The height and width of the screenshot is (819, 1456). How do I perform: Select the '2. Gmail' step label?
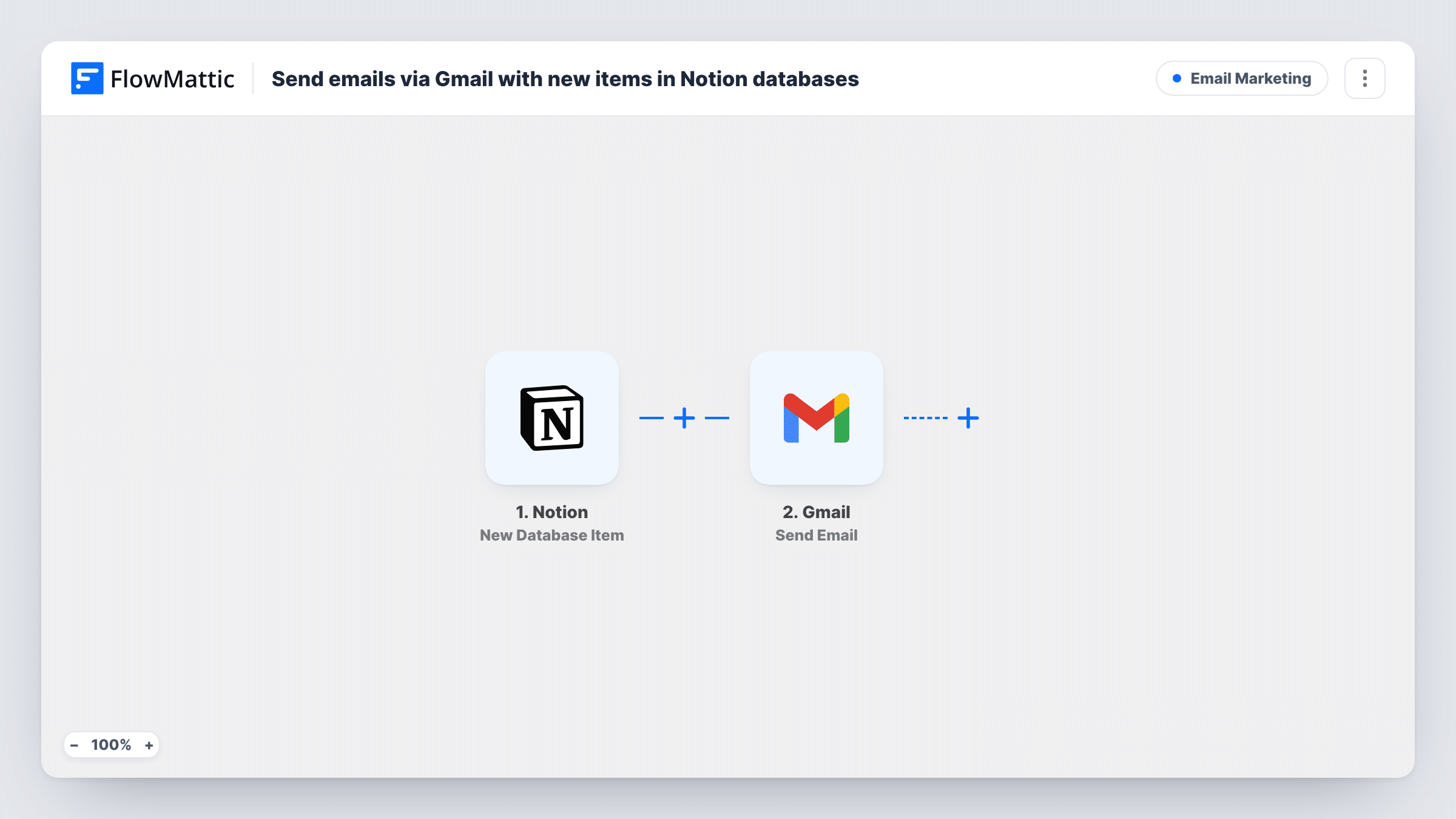pos(817,512)
